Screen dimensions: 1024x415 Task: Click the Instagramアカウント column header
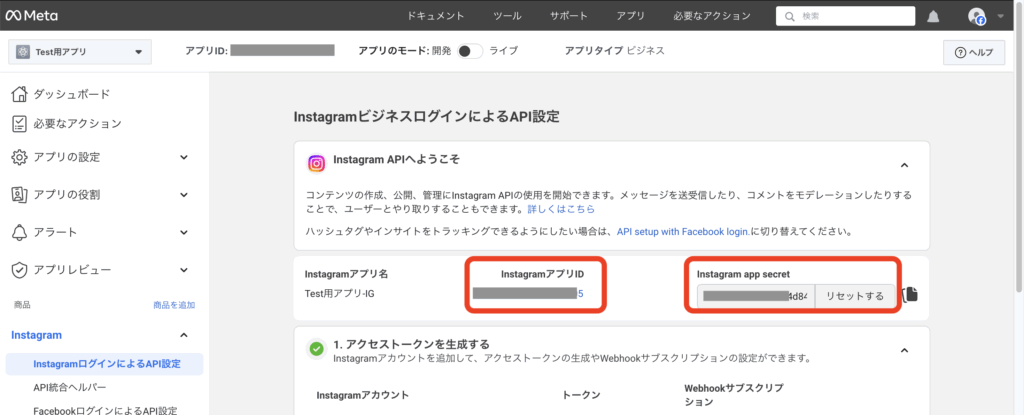(x=362, y=395)
